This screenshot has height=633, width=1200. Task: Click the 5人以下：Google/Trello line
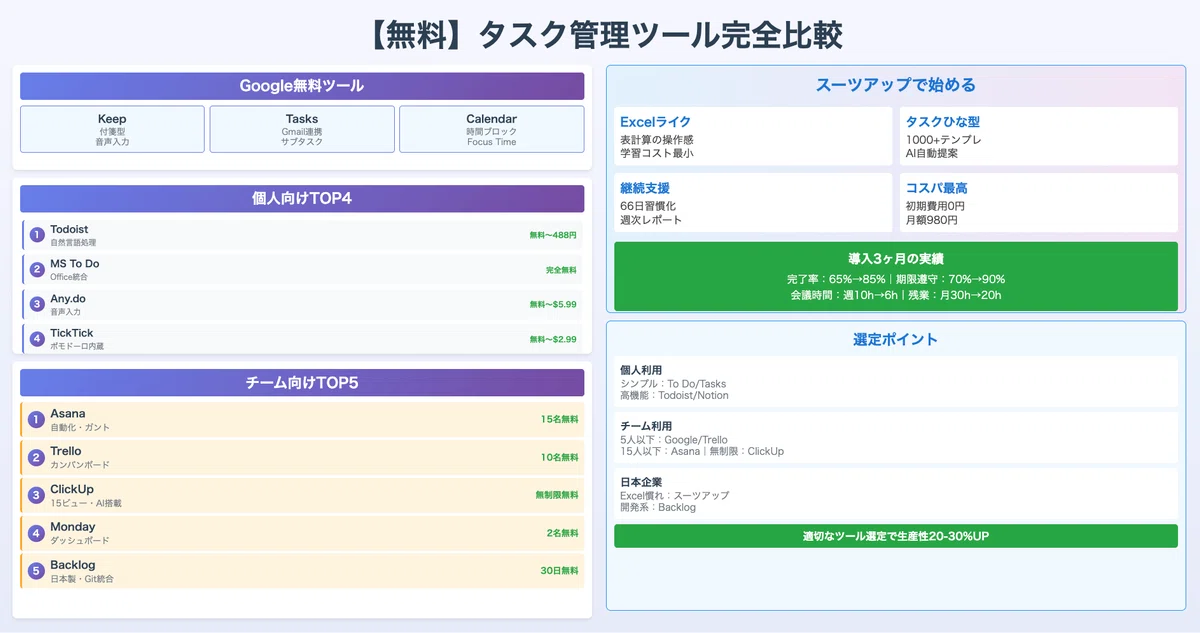pyautogui.click(x=674, y=439)
